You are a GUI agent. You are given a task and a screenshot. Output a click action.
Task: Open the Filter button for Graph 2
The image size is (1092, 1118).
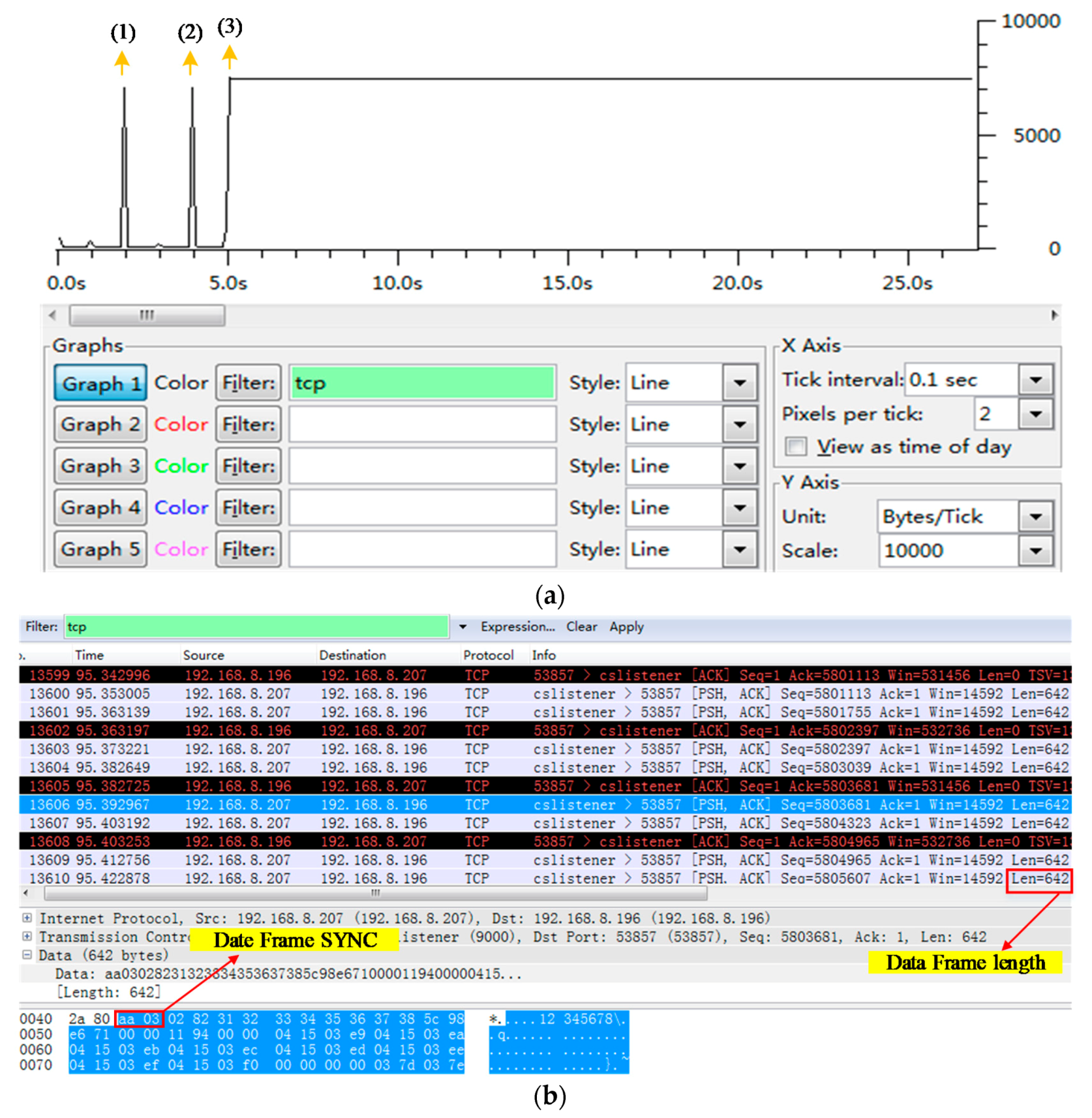249,425
